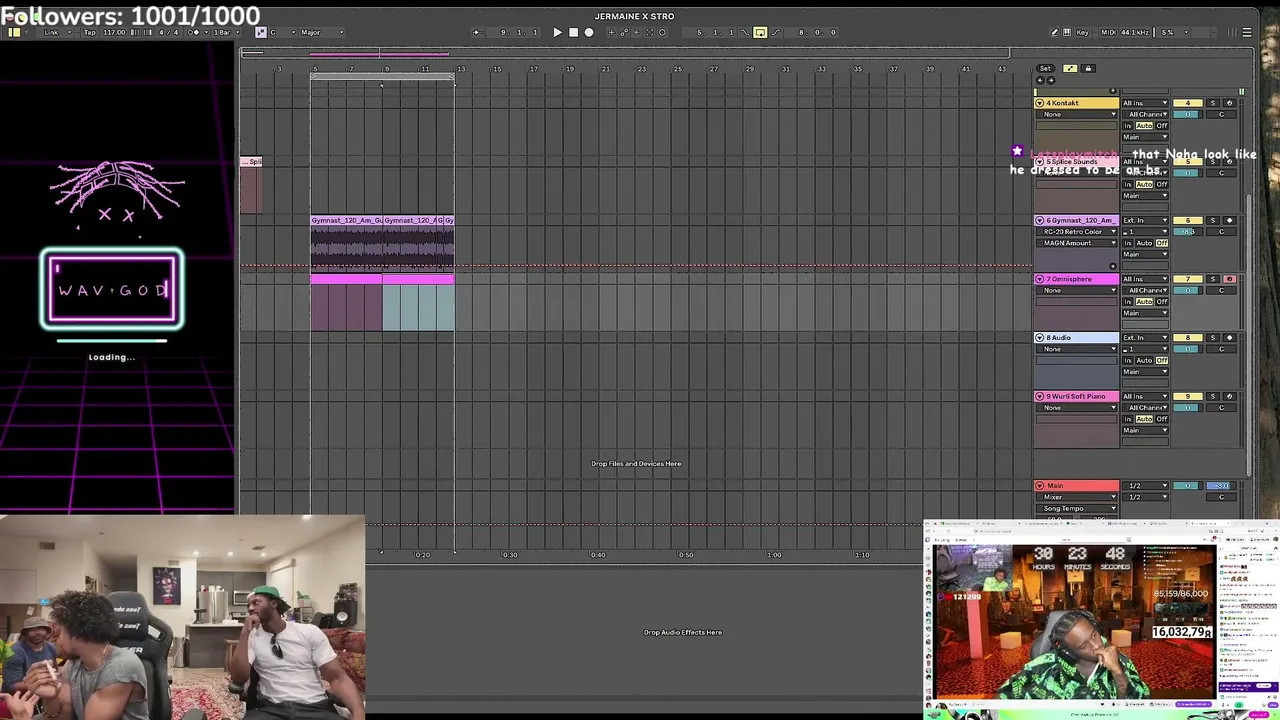The image size is (1280, 720).
Task: Click the Stop transport button
Action: tap(573, 32)
